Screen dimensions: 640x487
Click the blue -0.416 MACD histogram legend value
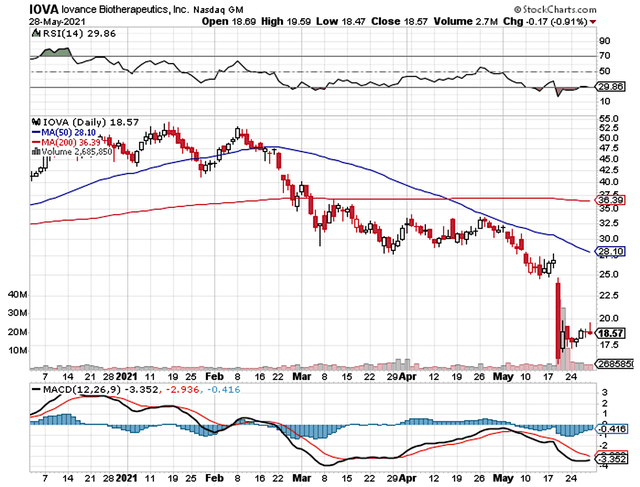pyautogui.click(x=223, y=390)
